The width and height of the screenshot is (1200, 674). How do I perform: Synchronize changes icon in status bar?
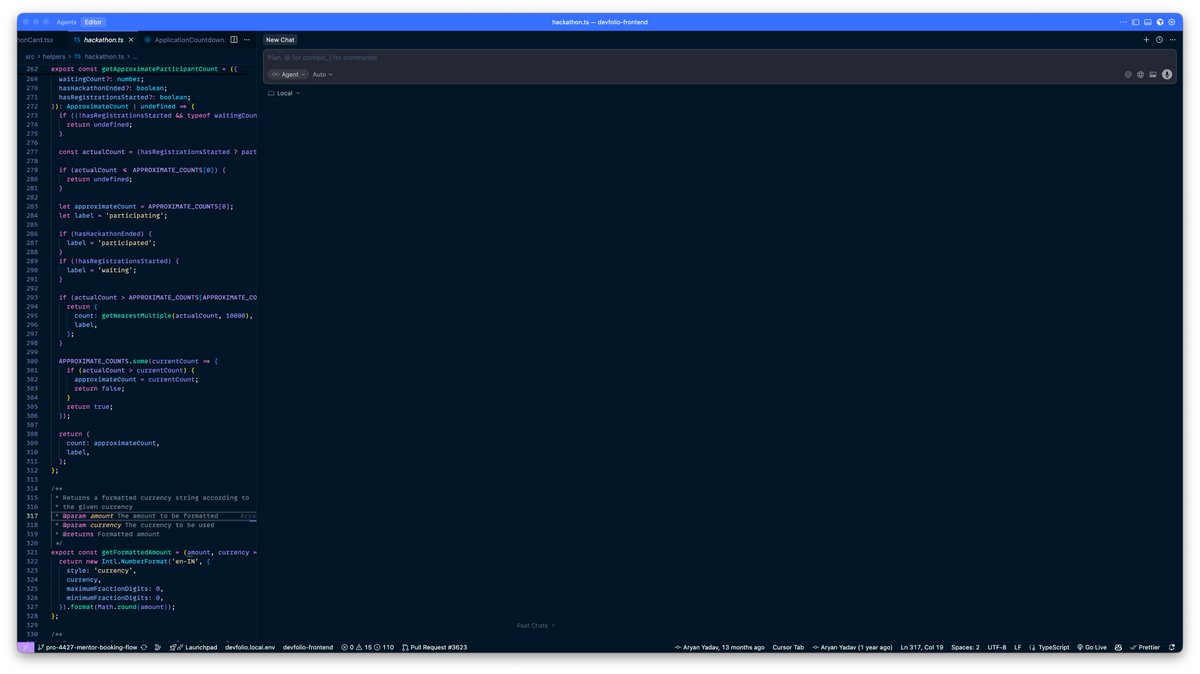point(144,647)
